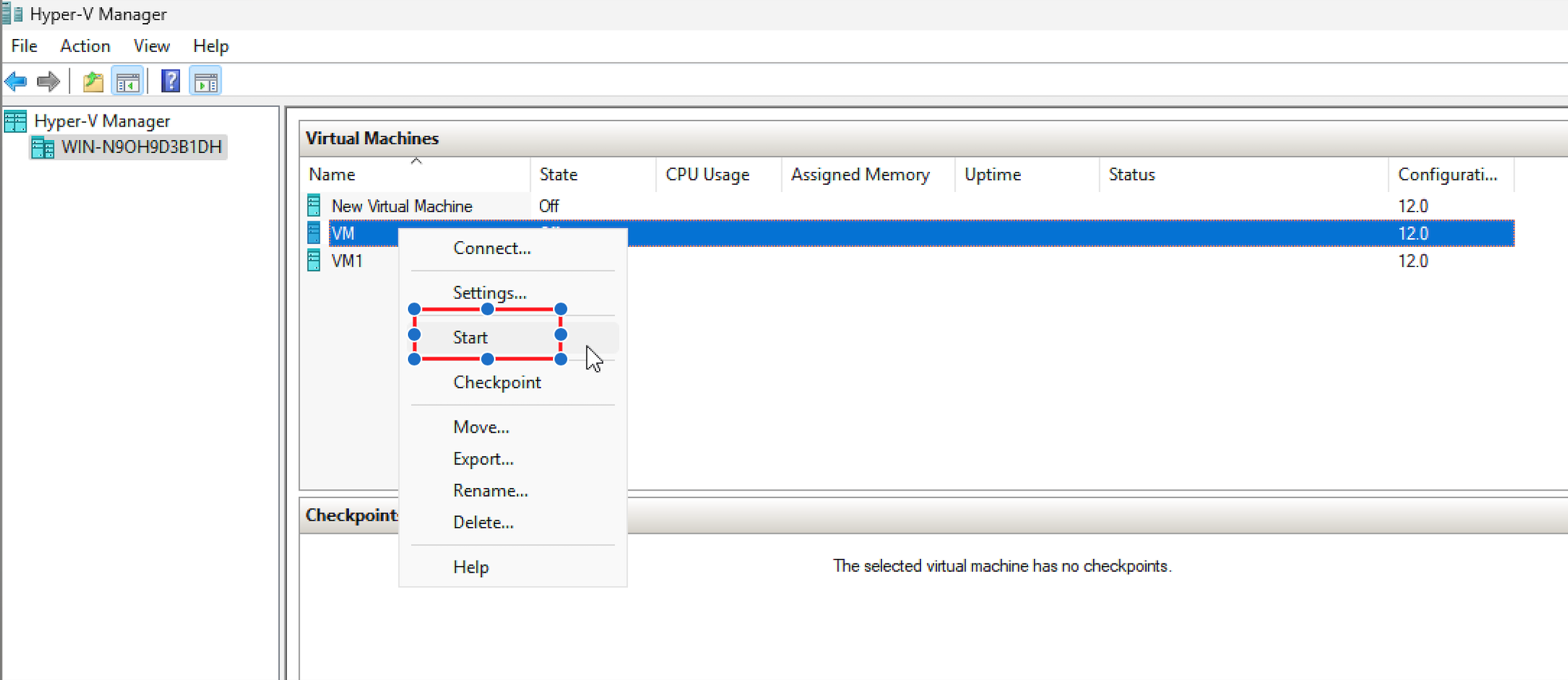Sort by the Configuration Version column header
The height and width of the screenshot is (680, 1568).
coord(1452,174)
